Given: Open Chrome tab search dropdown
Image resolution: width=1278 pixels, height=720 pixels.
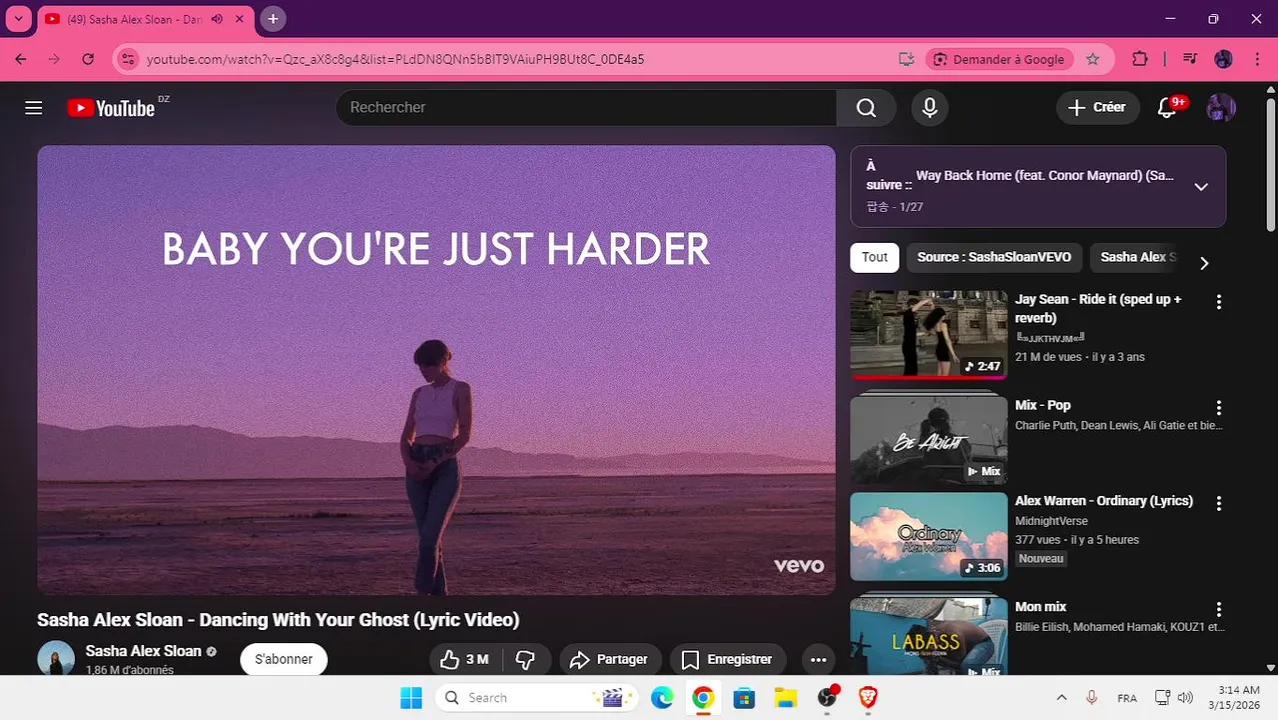Looking at the screenshot, I should [x=18, y=19].
